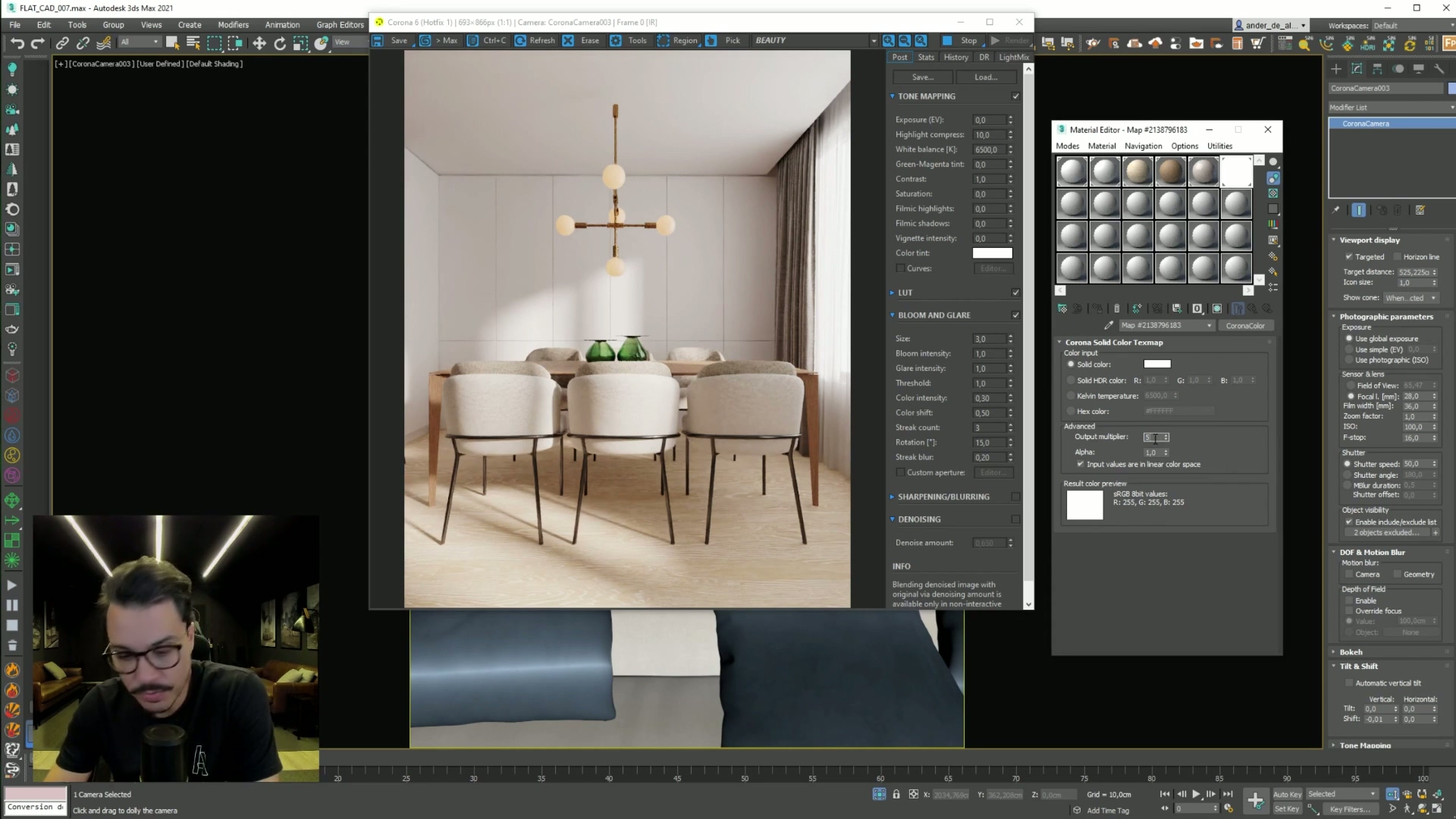Select the Rotate transform tool
The height and width of the screenshot is (819, 1456).
click(x=280, y=43)
